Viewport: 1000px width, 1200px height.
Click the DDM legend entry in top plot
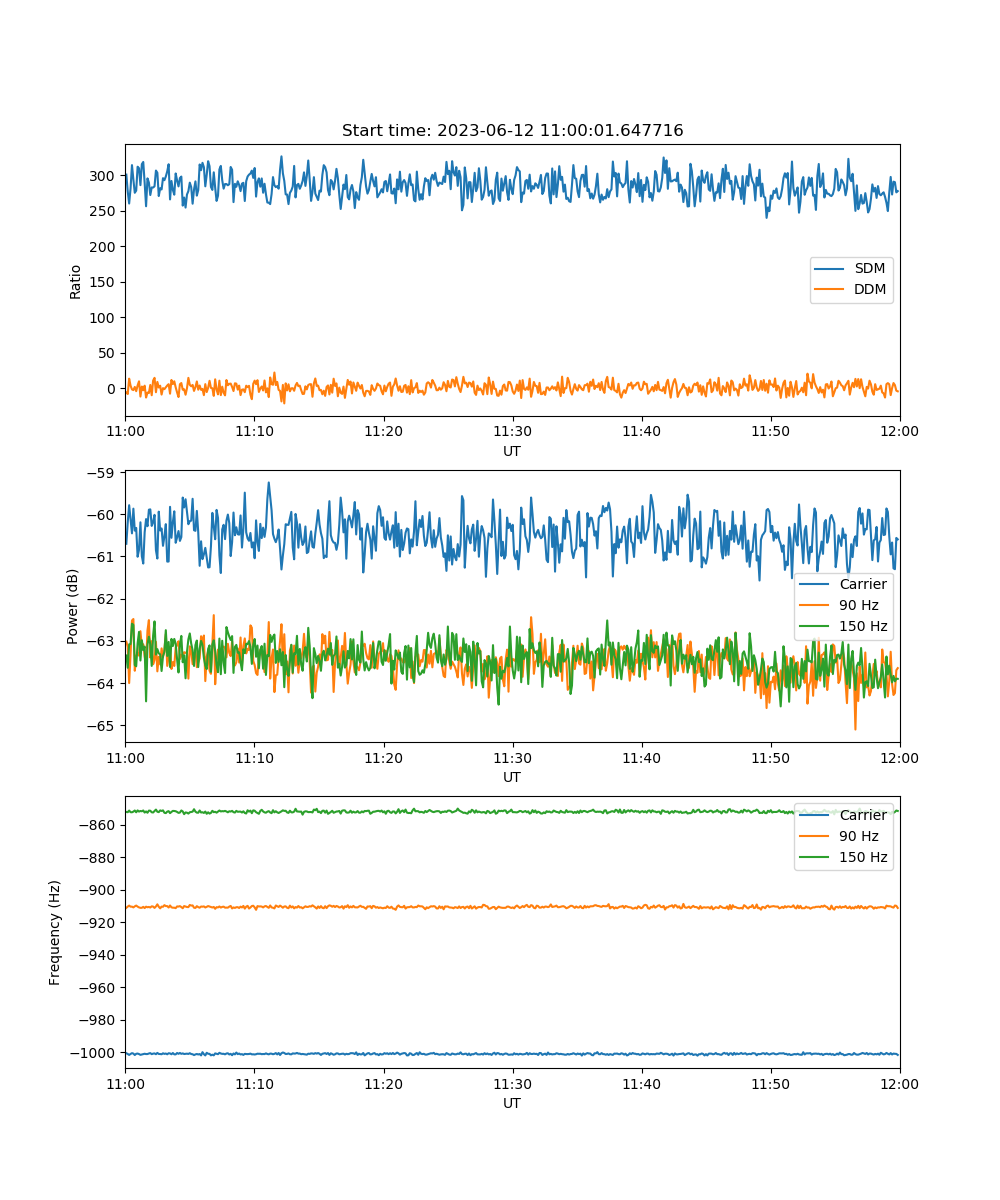click(x=869, y=290)
